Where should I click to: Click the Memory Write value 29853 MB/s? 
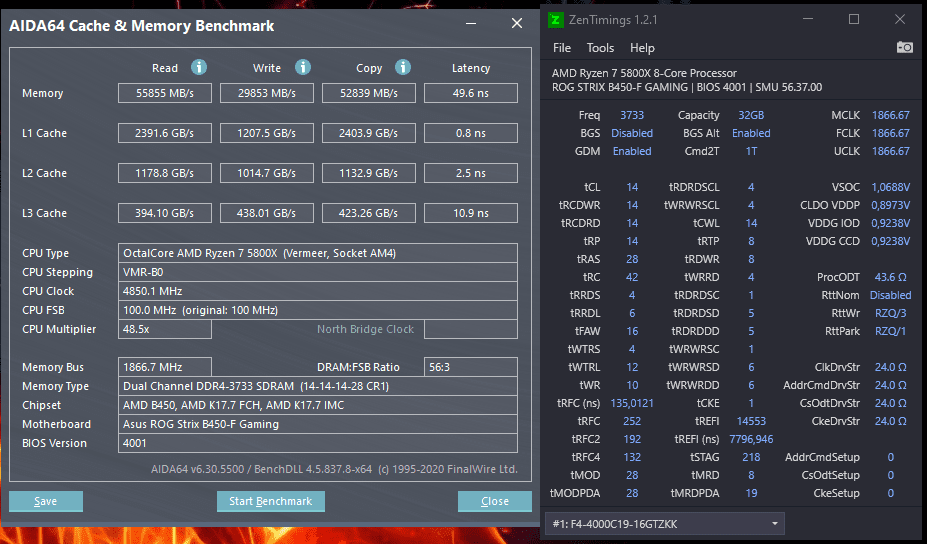click(267, 93)
